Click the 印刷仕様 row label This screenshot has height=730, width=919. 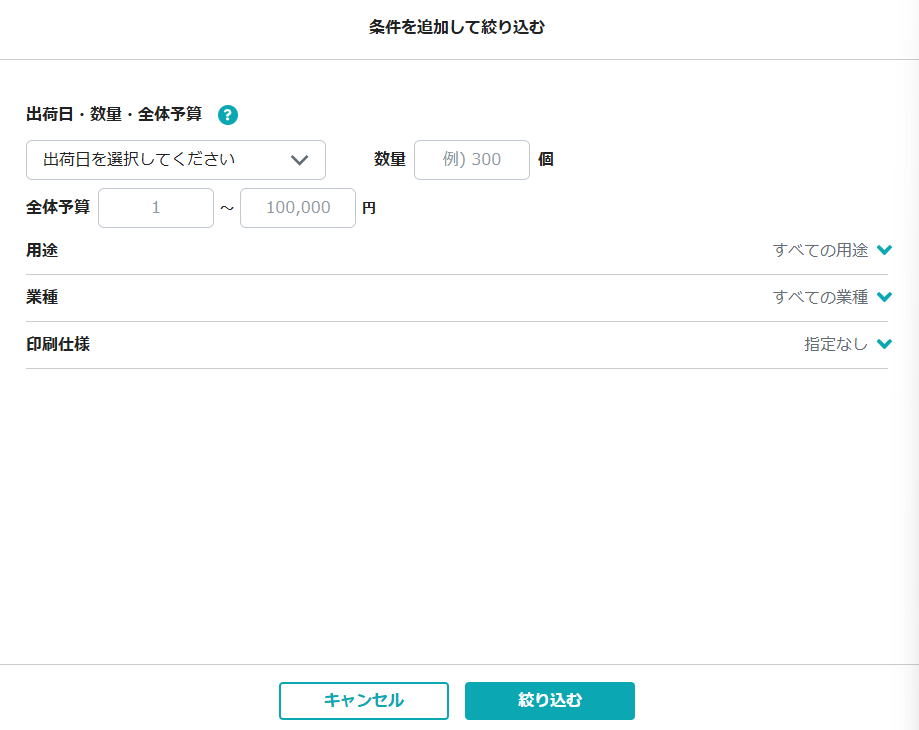click(x=58, y=344)
